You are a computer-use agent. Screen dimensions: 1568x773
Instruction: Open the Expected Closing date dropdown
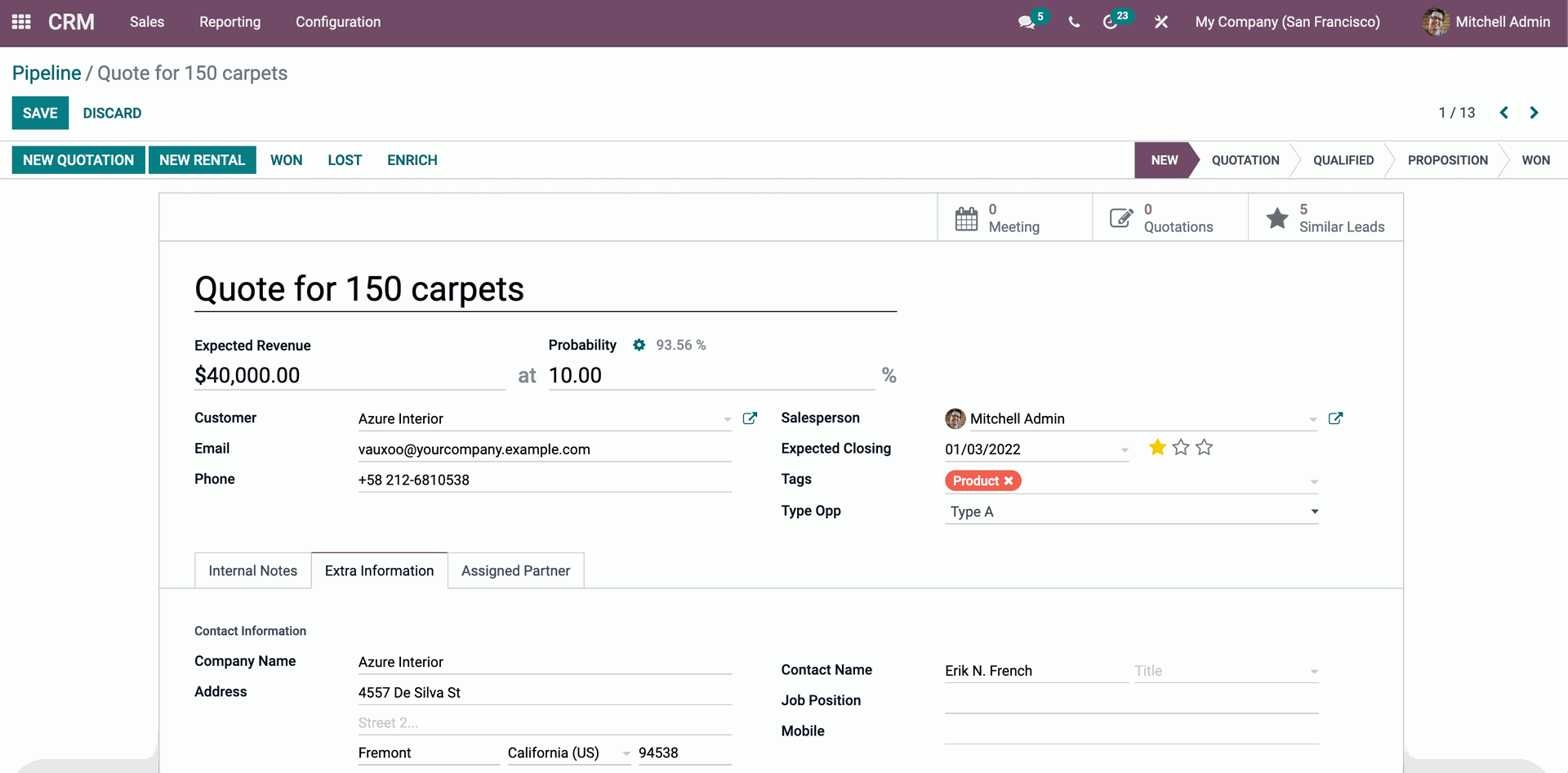(x=1125, y=449)
